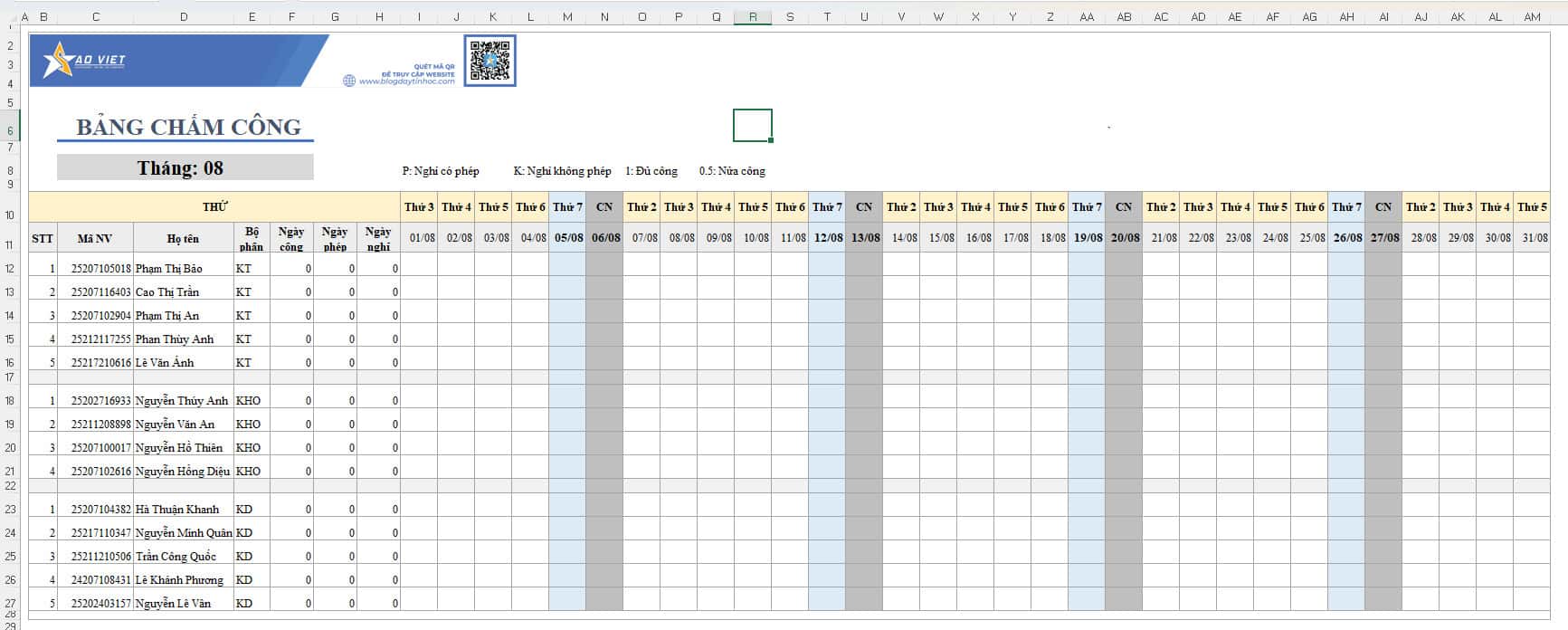This screenshot has width=1568, height=630.
Task: Click KD department cell for Lê Khánh Phương
Action: [252, 580]
